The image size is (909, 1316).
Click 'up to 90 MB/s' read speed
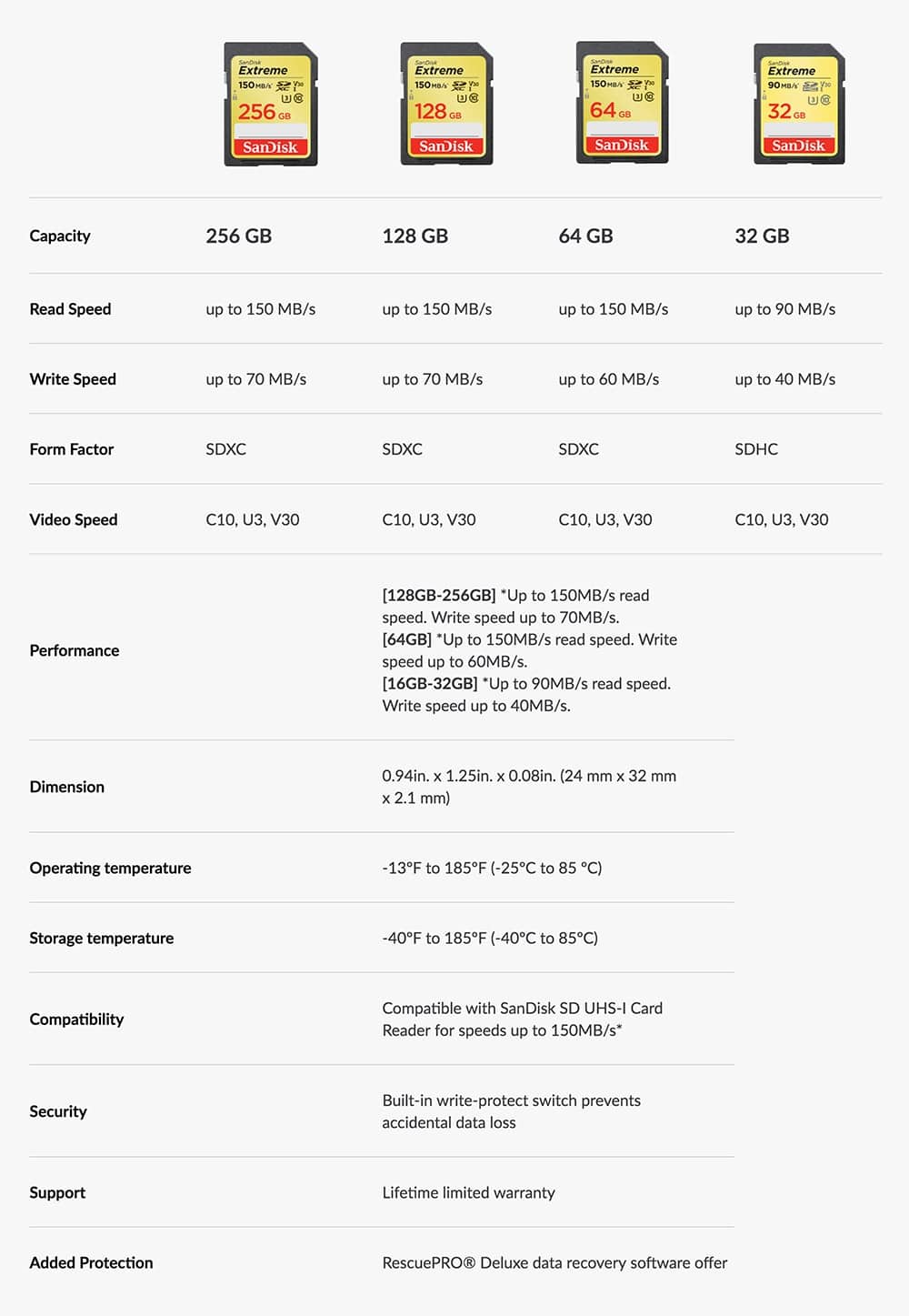tap(785, 309)
